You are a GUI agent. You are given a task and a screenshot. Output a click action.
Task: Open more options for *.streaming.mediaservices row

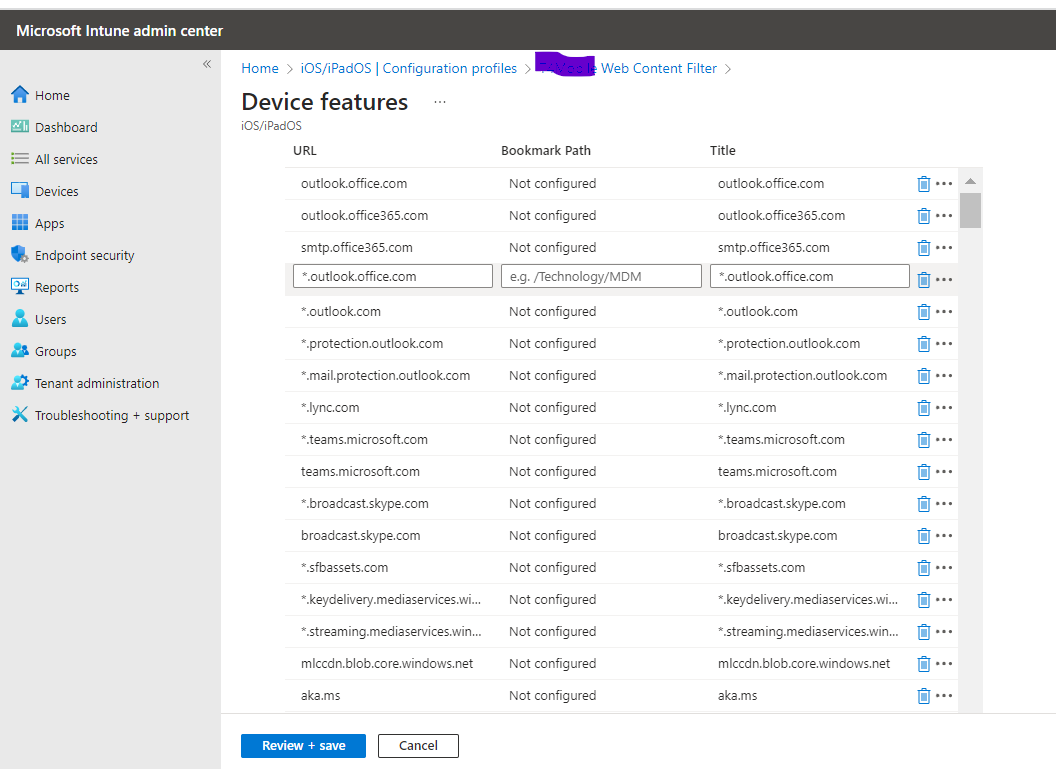(x=944, y=632)
